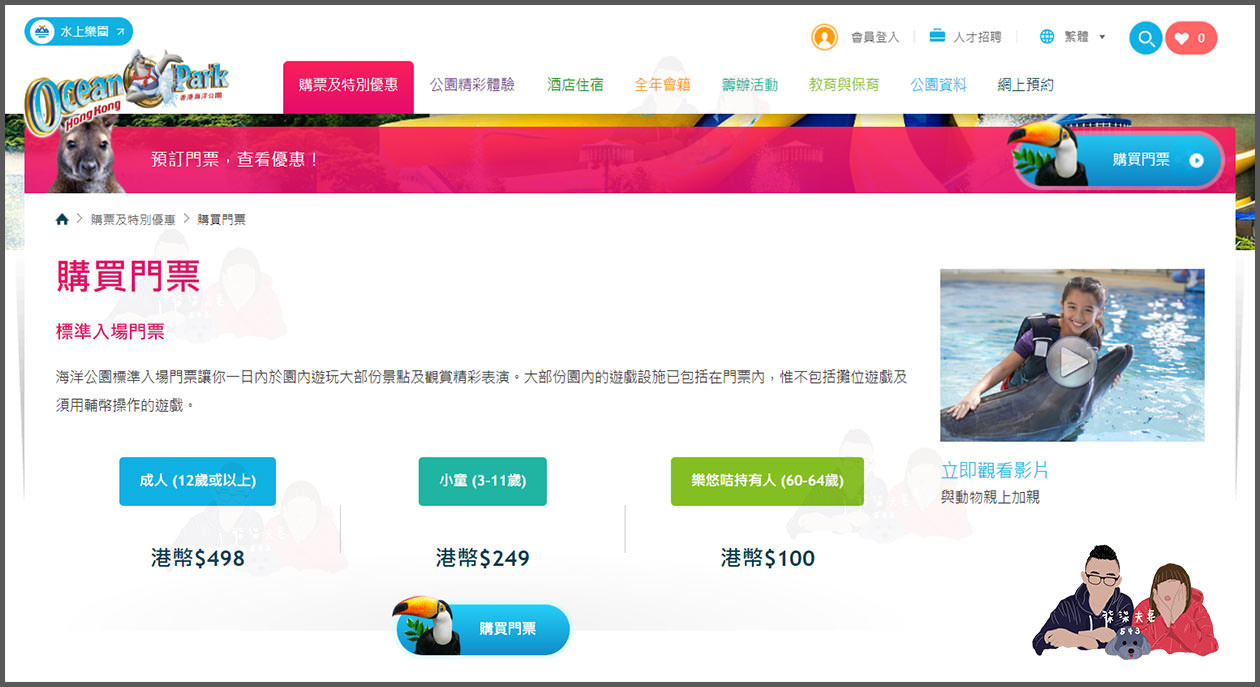Click the 購買門票 breadcrumb entry
1260x687 pixels.
click(x=221, y=218)
